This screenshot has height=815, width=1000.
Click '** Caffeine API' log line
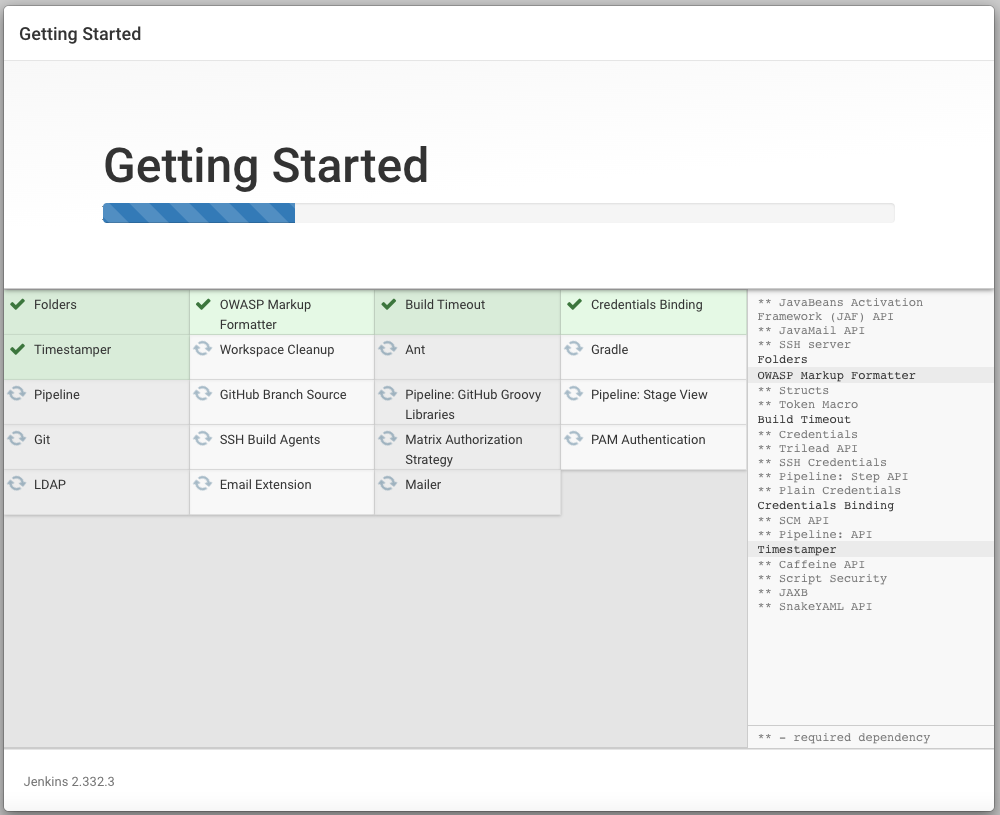pos(811,564)
